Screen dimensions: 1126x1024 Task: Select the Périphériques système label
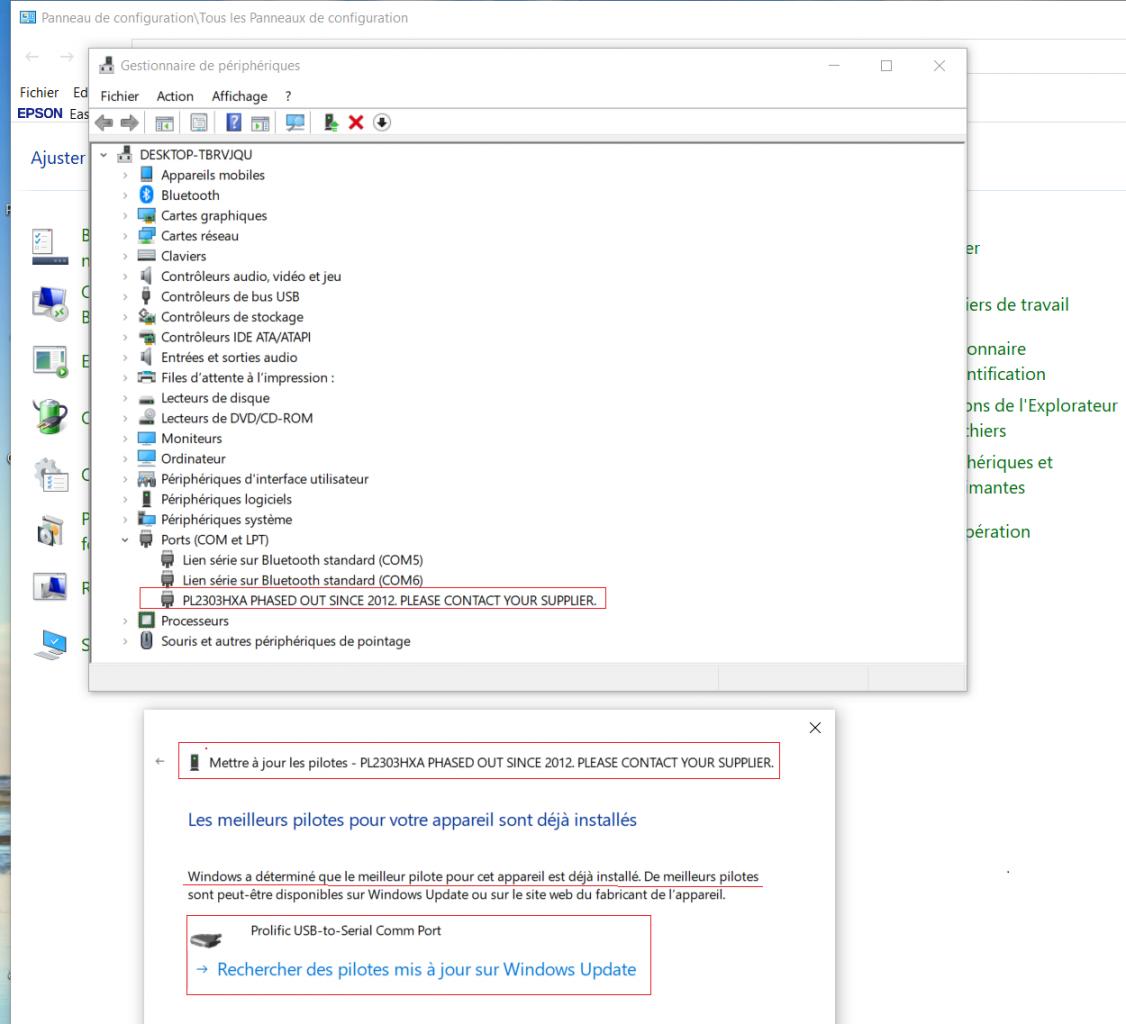[226, 519]
